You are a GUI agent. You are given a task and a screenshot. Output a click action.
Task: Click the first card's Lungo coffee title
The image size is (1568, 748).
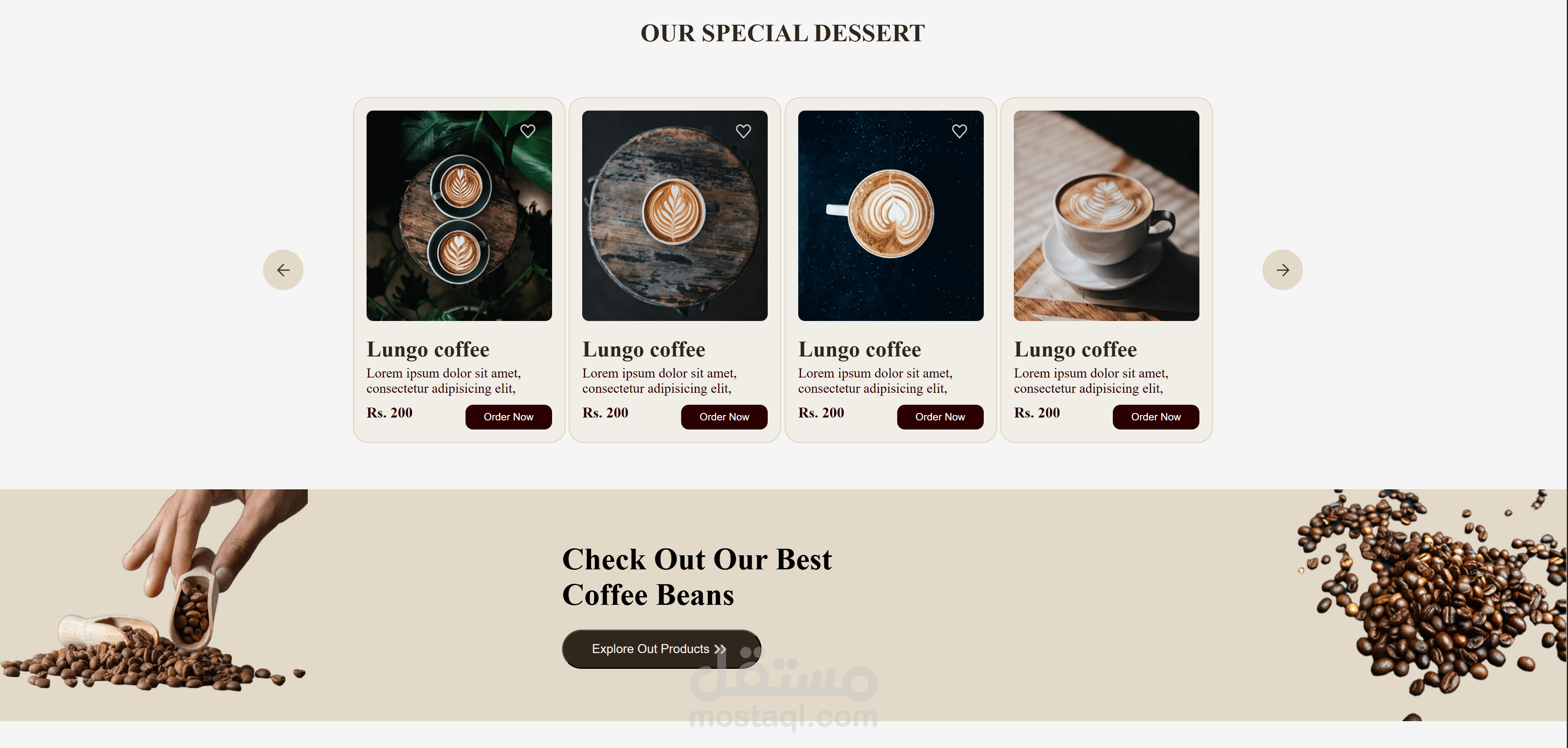pyautogui.click(x=428, y=349)
